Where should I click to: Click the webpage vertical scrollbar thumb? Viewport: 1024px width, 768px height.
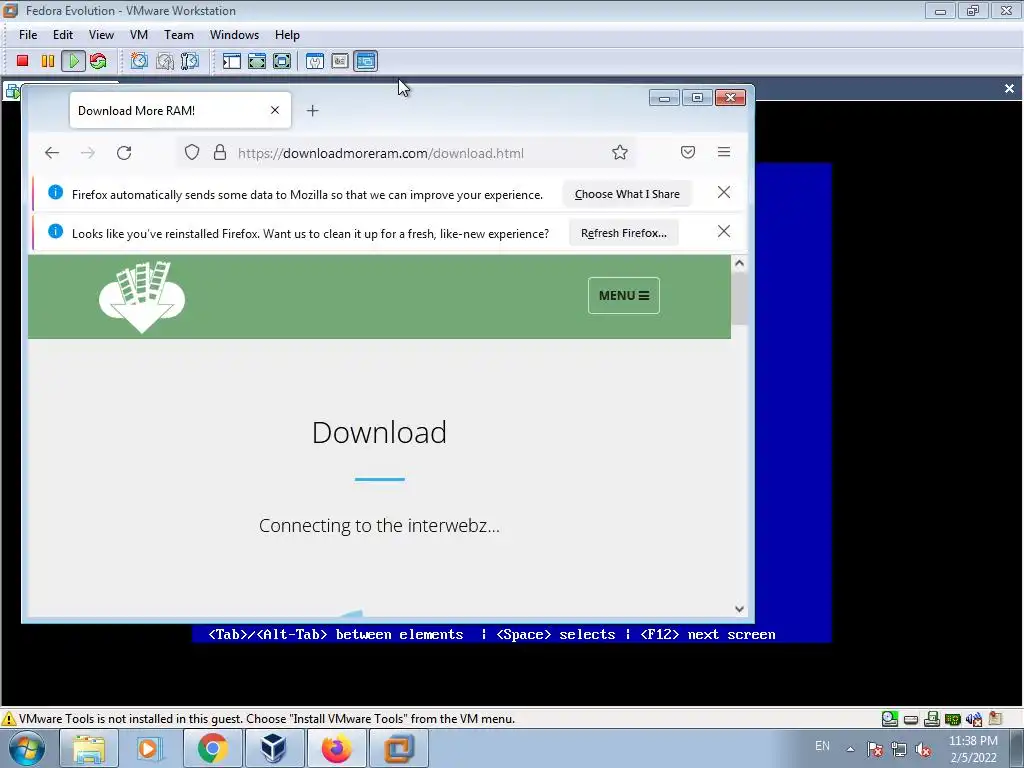(739, 299)
